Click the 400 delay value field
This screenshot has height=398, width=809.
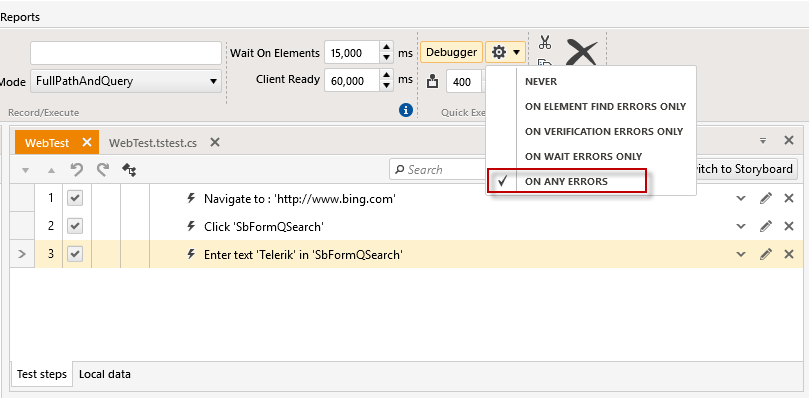click(x=464, y=81)
